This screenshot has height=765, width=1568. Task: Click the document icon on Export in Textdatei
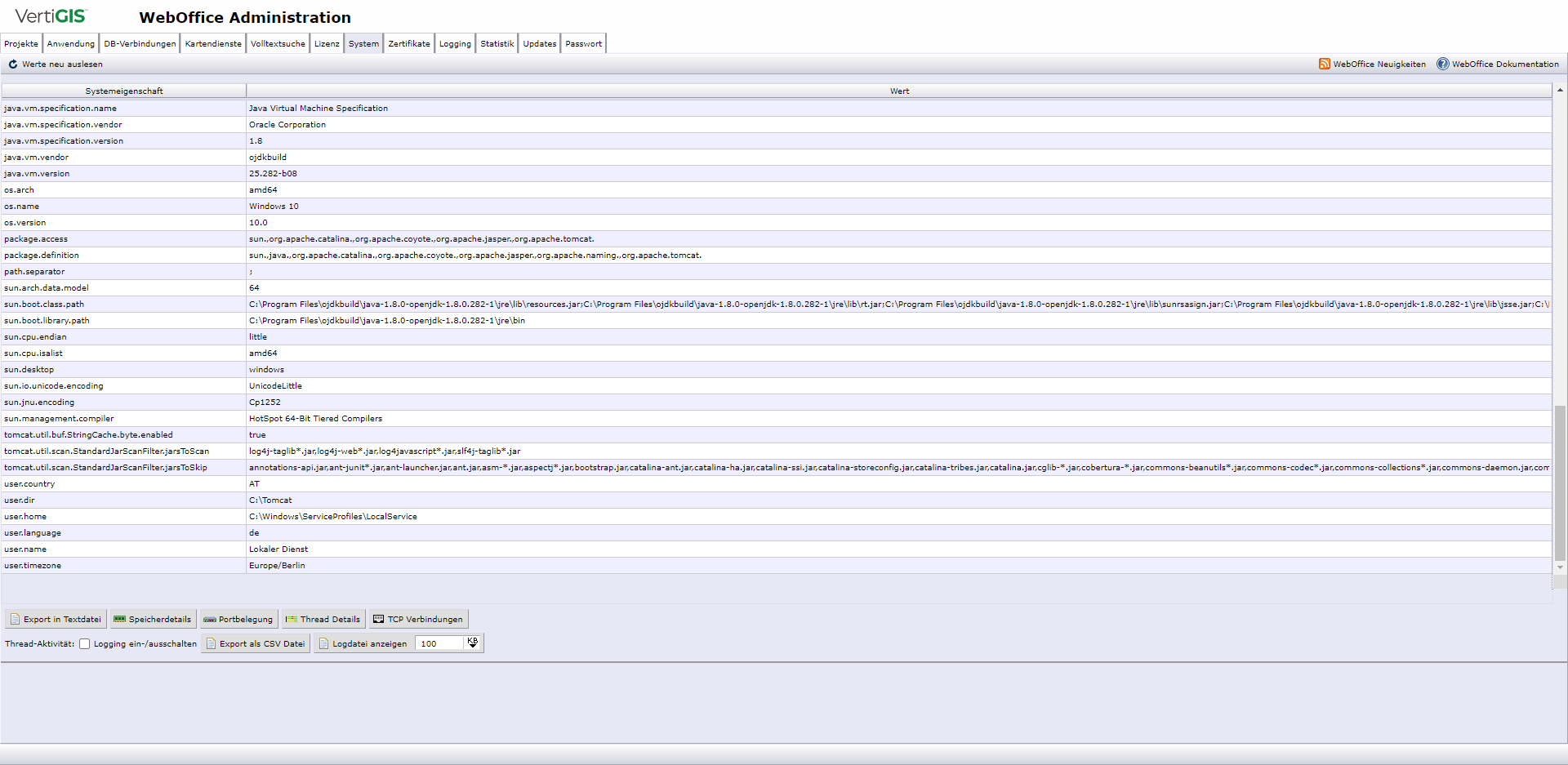16,619
